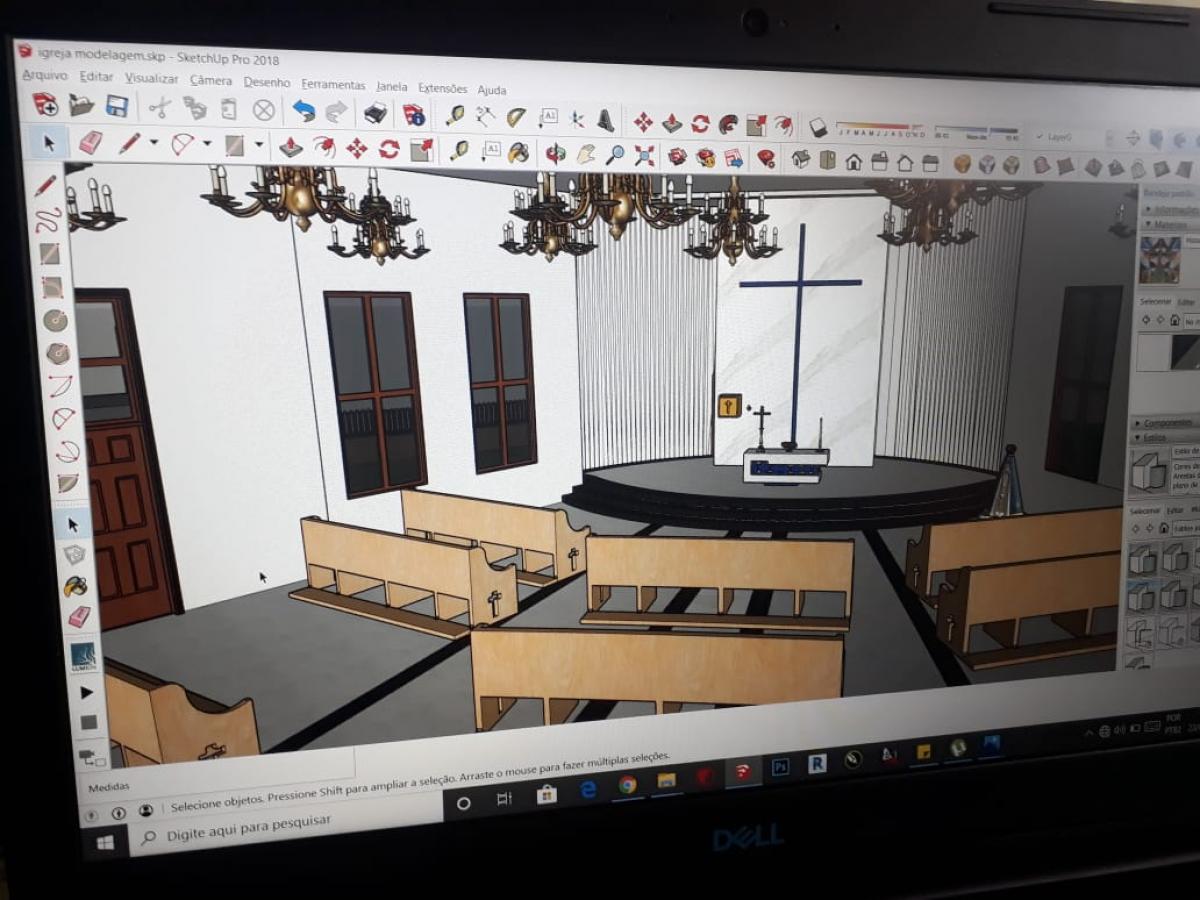The image size is (1200, 900).
Task: Switch to the Iso standard view
Action: click(x=801, y=159)
